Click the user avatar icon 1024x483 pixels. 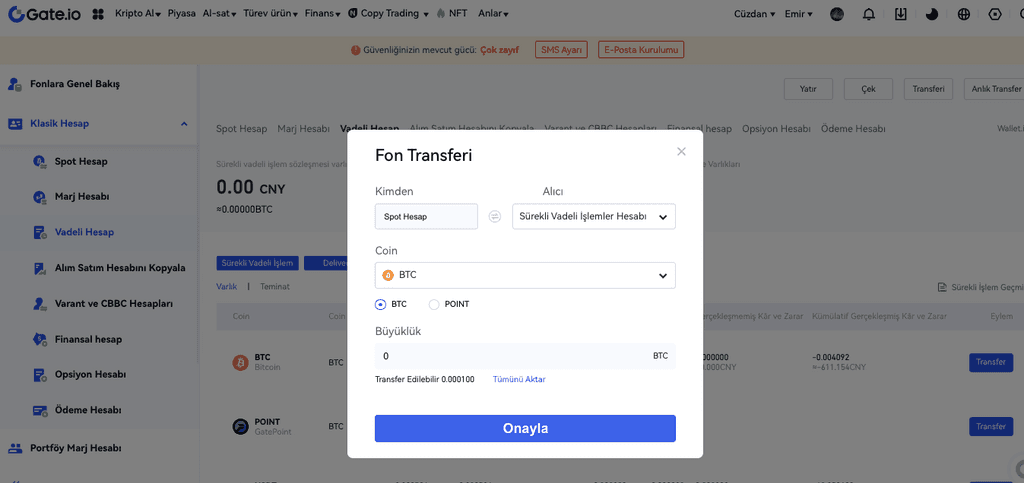click(x=837, y=15)
